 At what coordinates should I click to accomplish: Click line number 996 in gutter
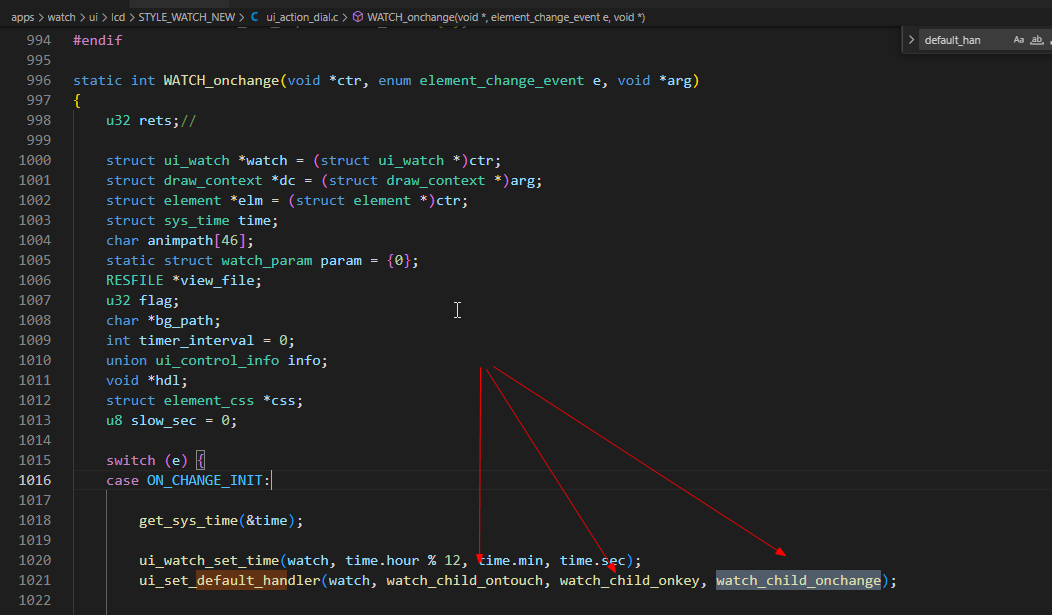point(39,80)
